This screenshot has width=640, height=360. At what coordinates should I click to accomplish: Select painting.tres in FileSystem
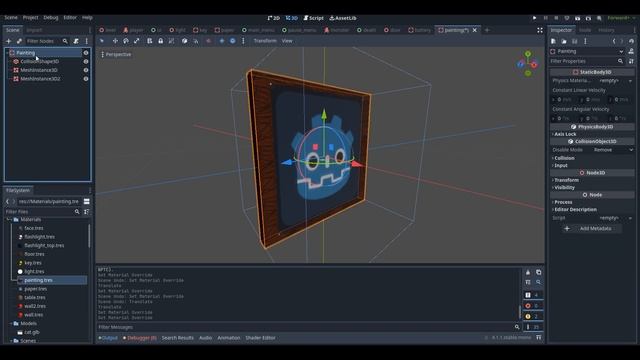coord(38,280)
